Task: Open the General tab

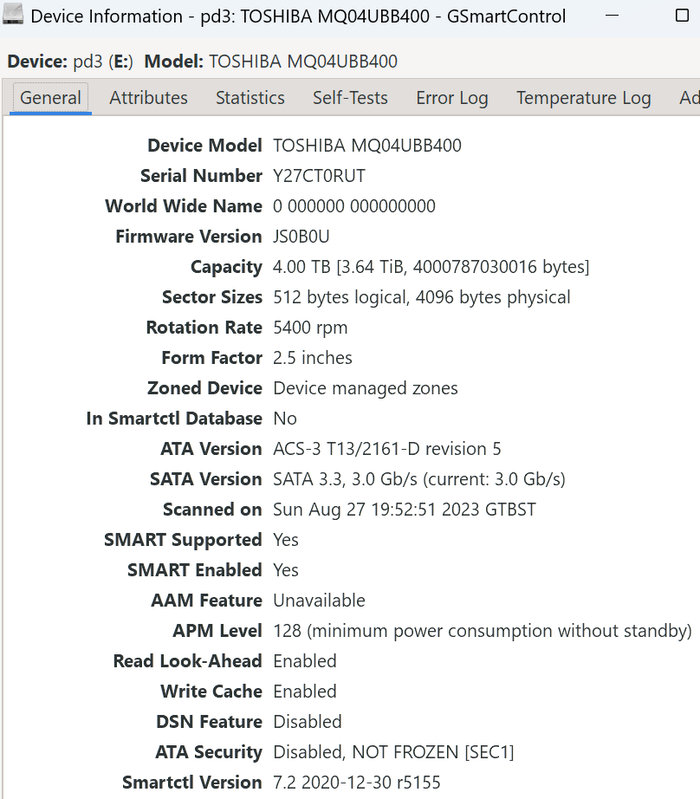Action: tap(50, 98)
